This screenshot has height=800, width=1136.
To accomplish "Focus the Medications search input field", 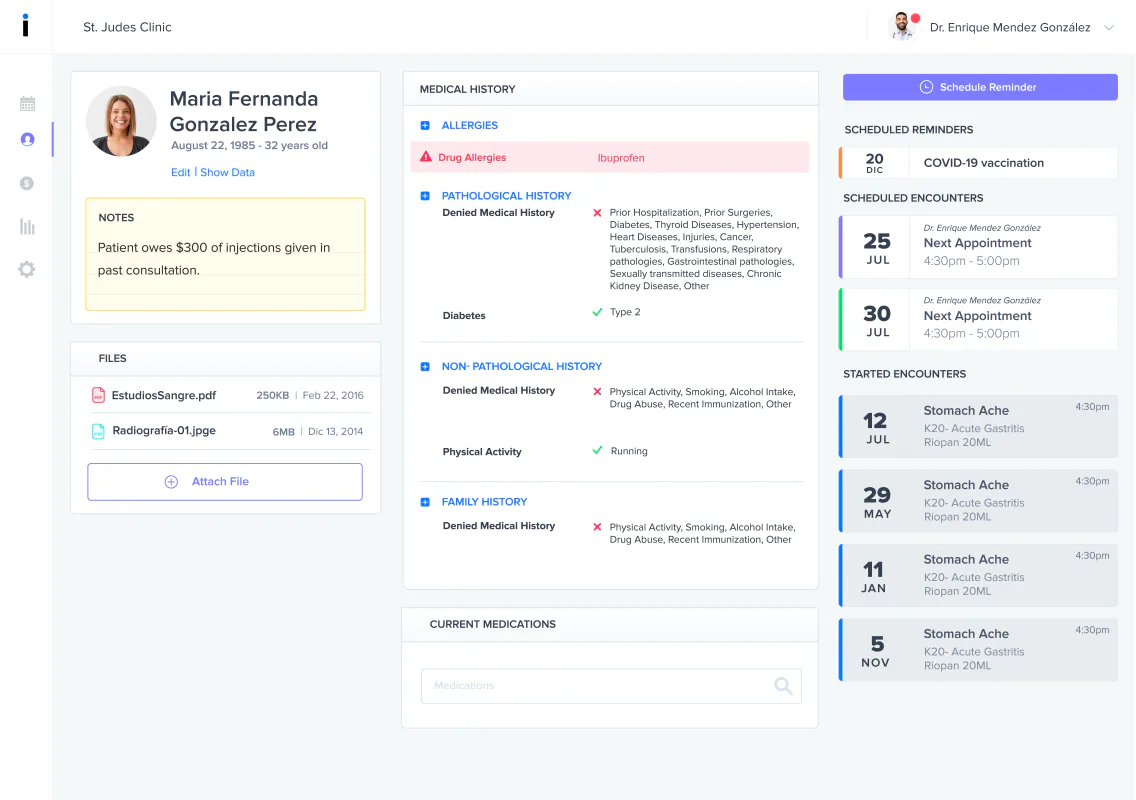I will [611, 686].
